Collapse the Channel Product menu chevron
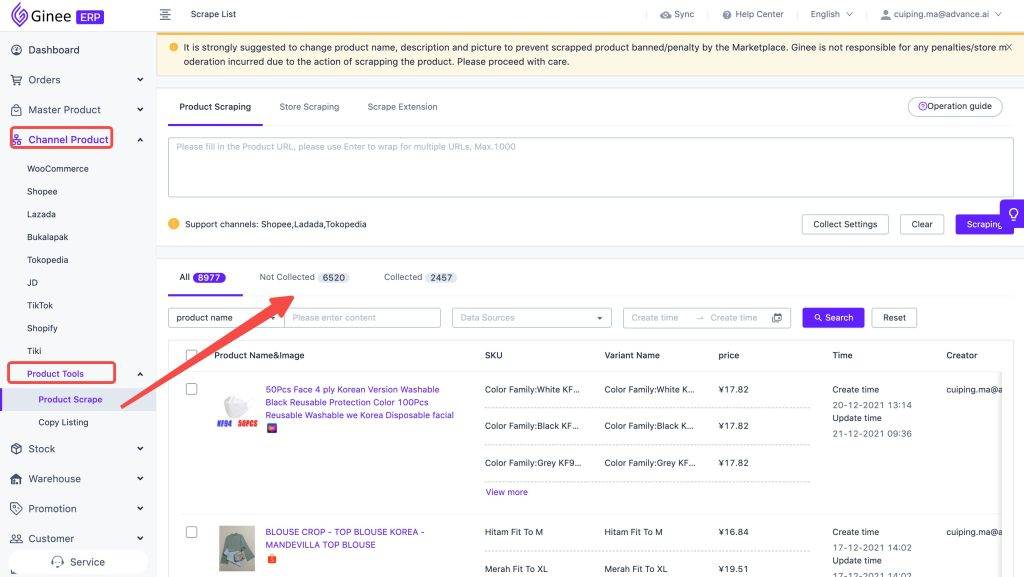Image resolution: width=1024 pixels, height=577 pixels. (140, 140)
